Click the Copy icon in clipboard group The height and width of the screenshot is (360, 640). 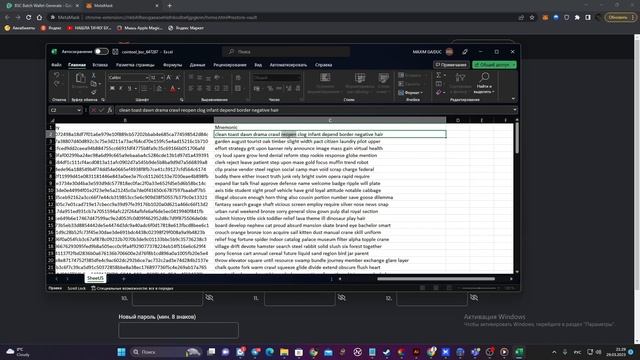coord(93,84)
